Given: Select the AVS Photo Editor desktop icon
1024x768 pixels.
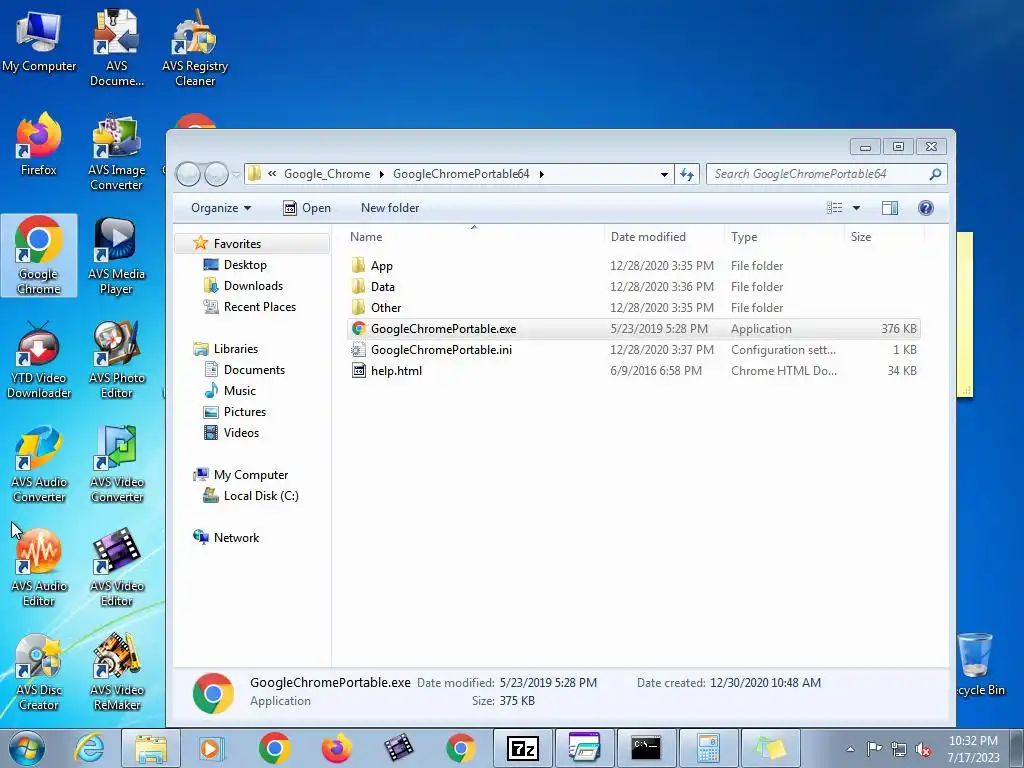Looking at the screenshot, I should click(116, 360).
